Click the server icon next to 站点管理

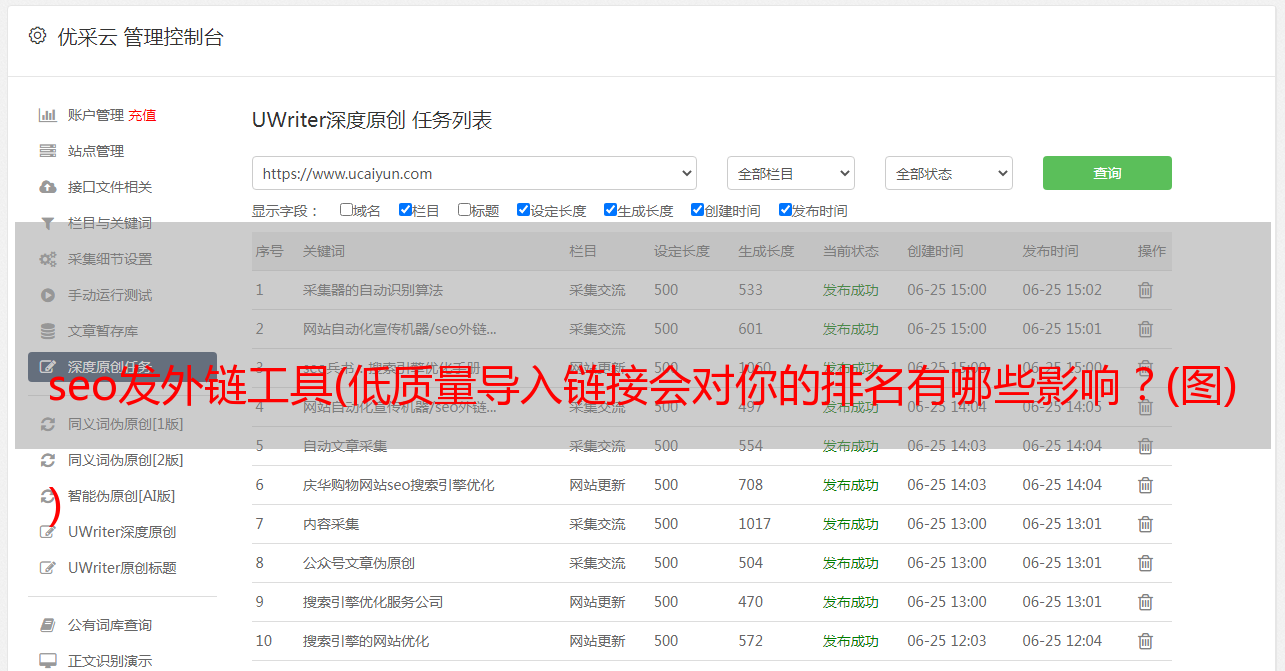tap(47, 151)
